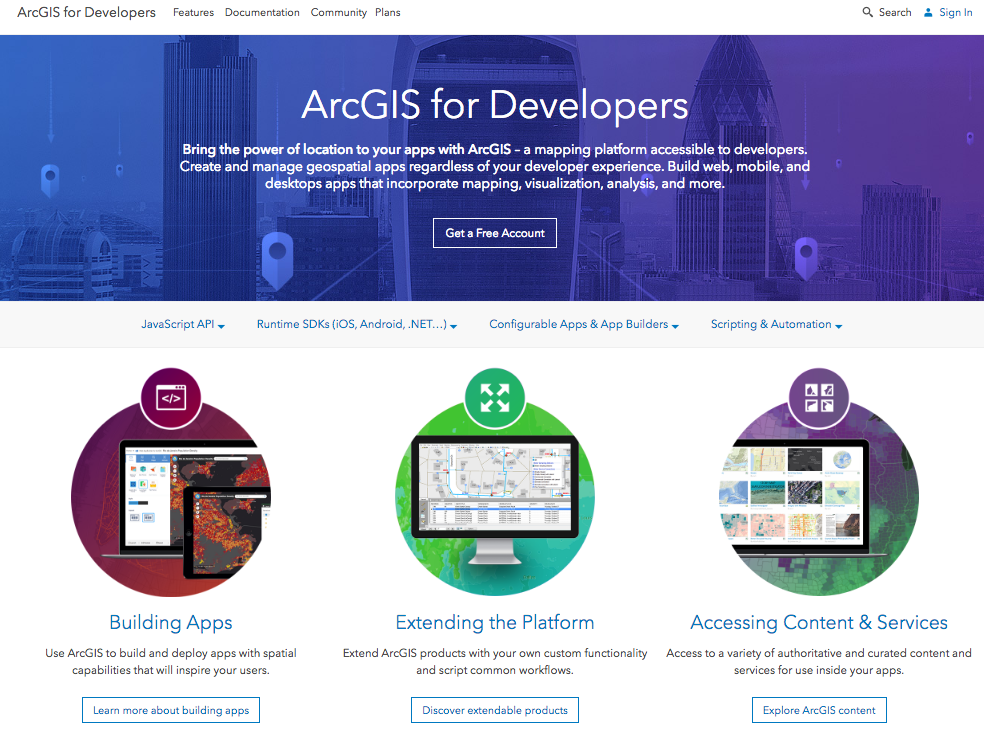984x733 pixels.
Task: Click the Explore ArcGIS content button
Action: (819, 710)
